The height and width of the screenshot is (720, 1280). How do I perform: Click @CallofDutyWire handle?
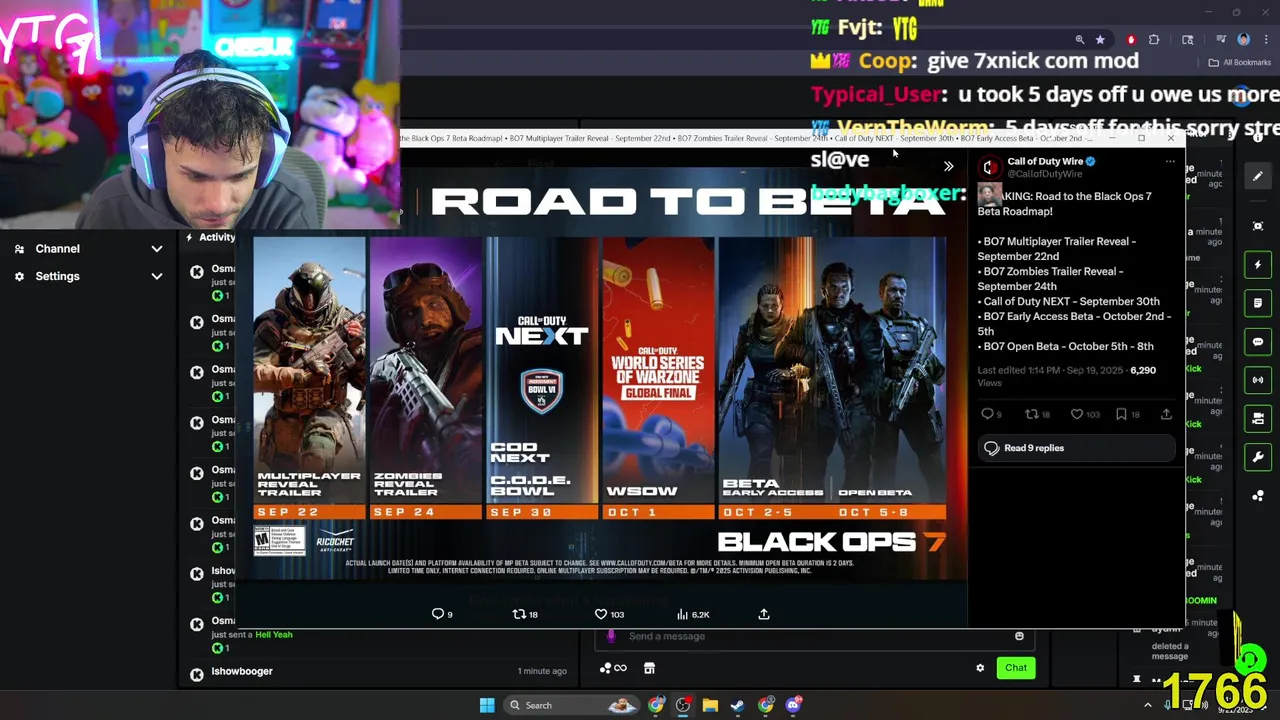1044,174
